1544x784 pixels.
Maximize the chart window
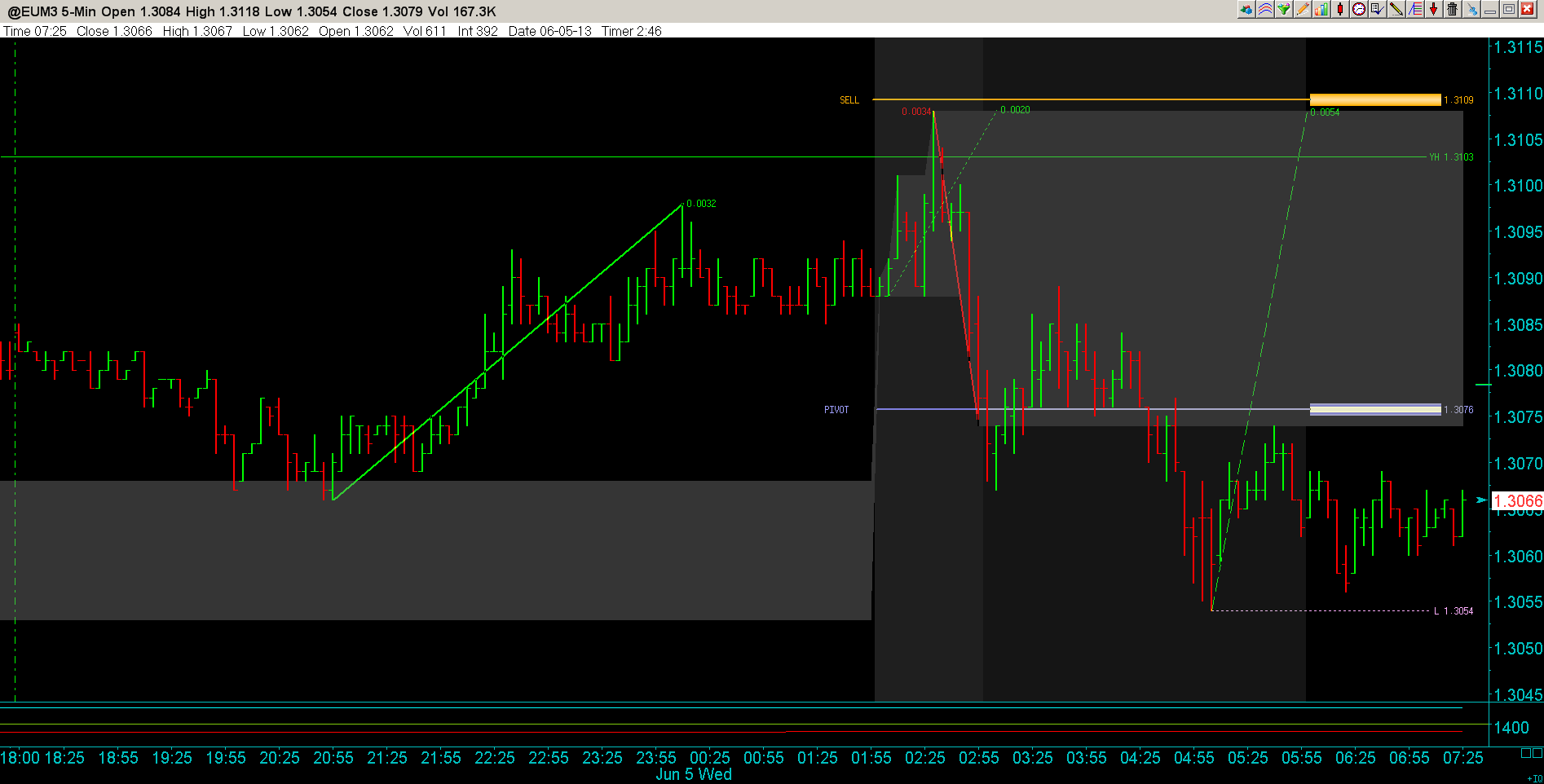pos(1509,10)
